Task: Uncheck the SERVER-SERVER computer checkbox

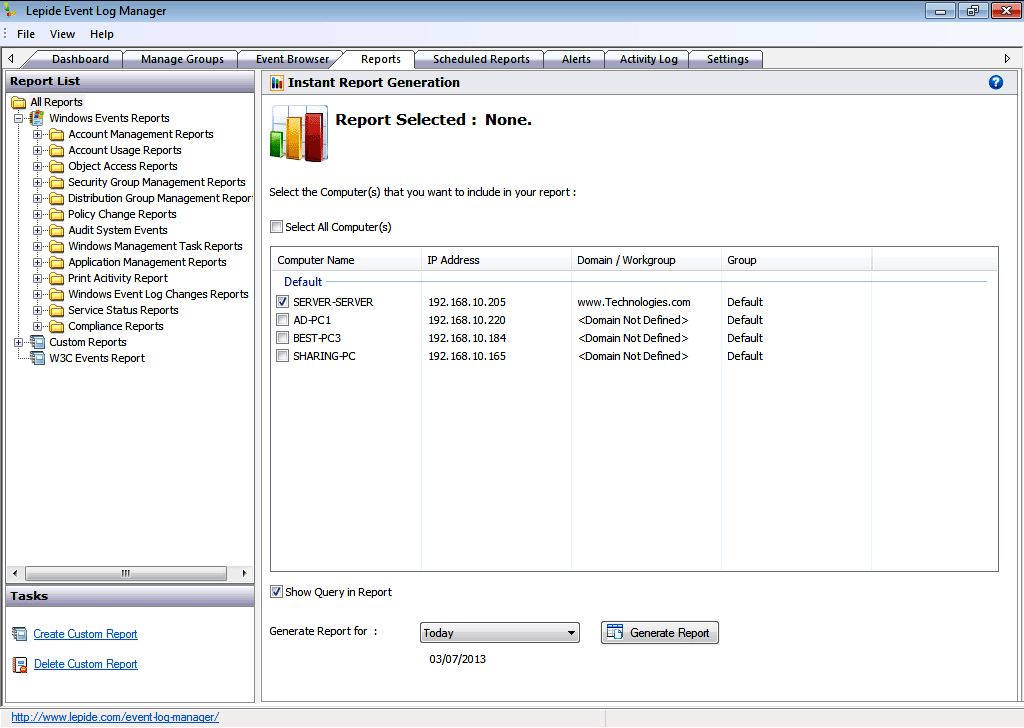Action: (282, 302)
